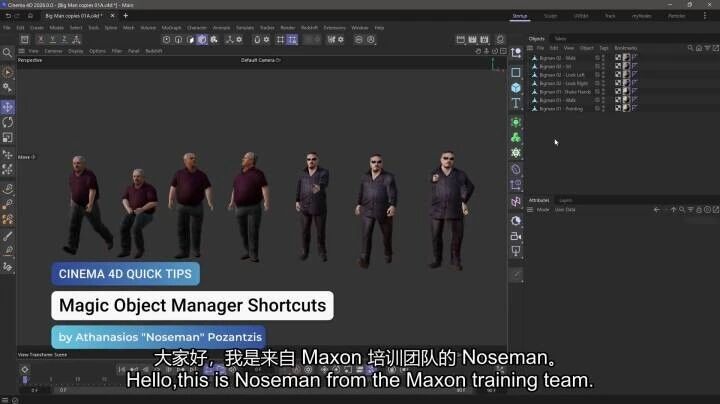The width and height of the screenshot is (720, 404).
Task: Open the Render menu
Action: click(x=287, y=28)
